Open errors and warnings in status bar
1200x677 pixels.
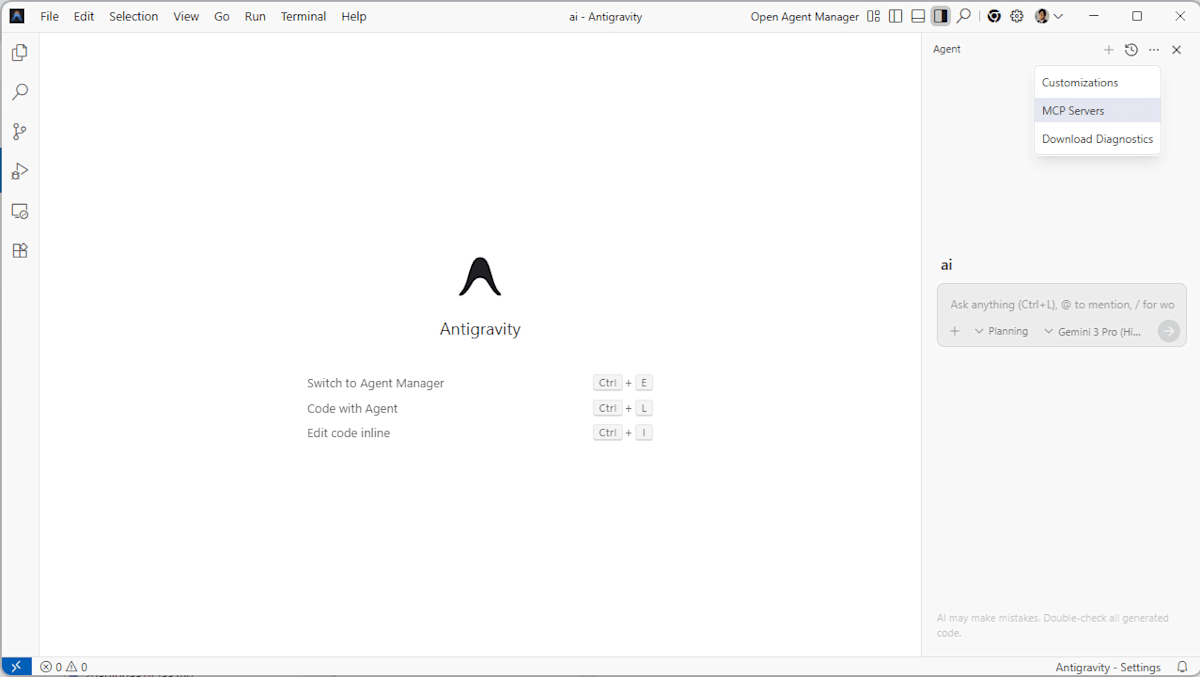[63, 667]
